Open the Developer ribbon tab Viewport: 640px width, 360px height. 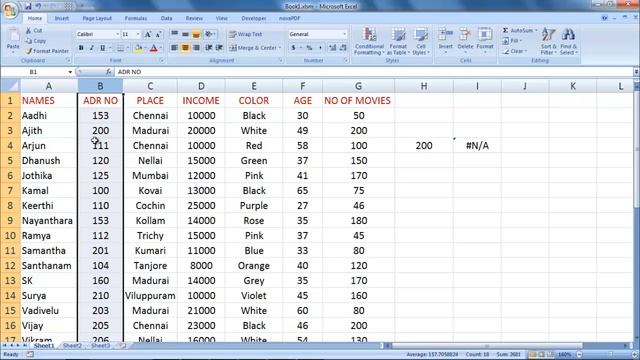coord(253,18)
